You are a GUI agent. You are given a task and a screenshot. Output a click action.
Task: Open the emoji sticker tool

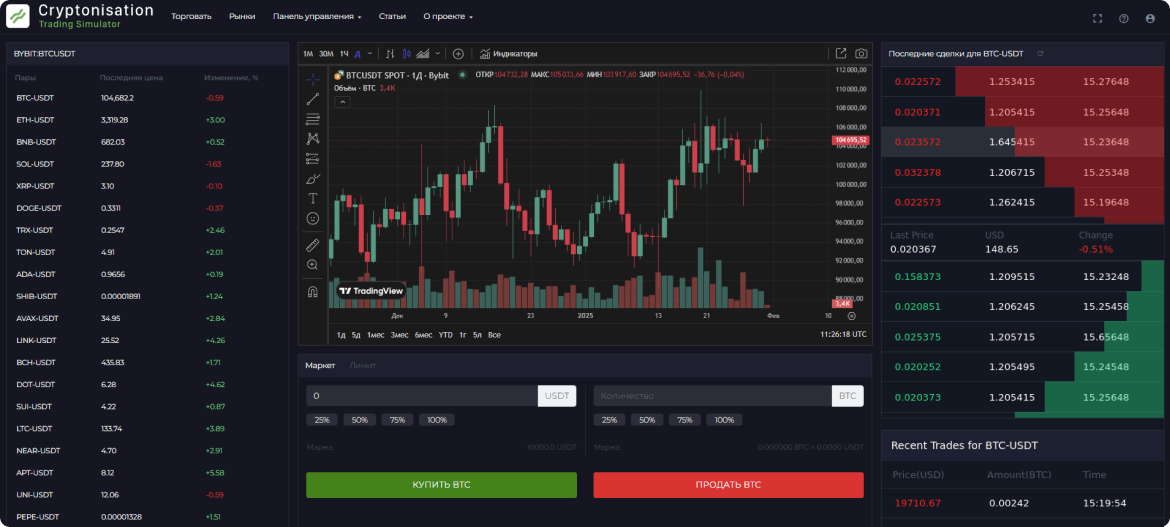(313, 218)
